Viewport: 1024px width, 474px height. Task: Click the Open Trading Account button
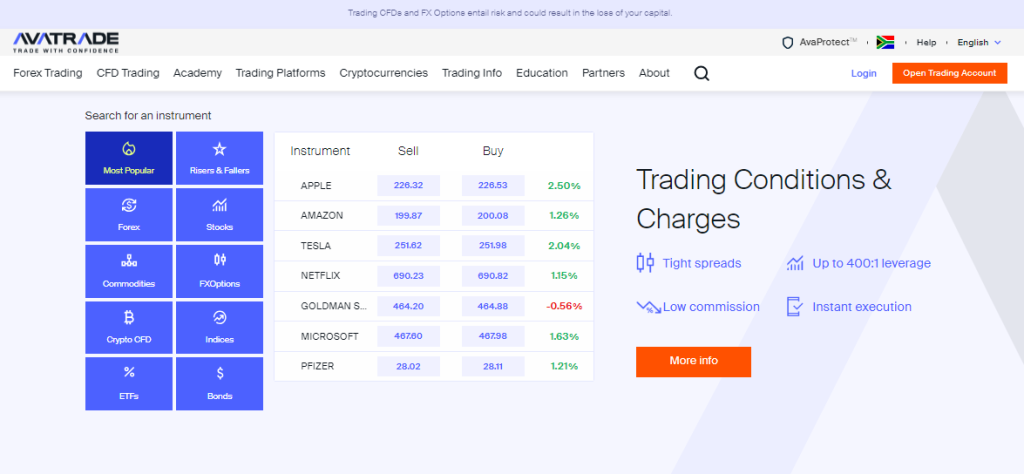click(x=950, y=73)
